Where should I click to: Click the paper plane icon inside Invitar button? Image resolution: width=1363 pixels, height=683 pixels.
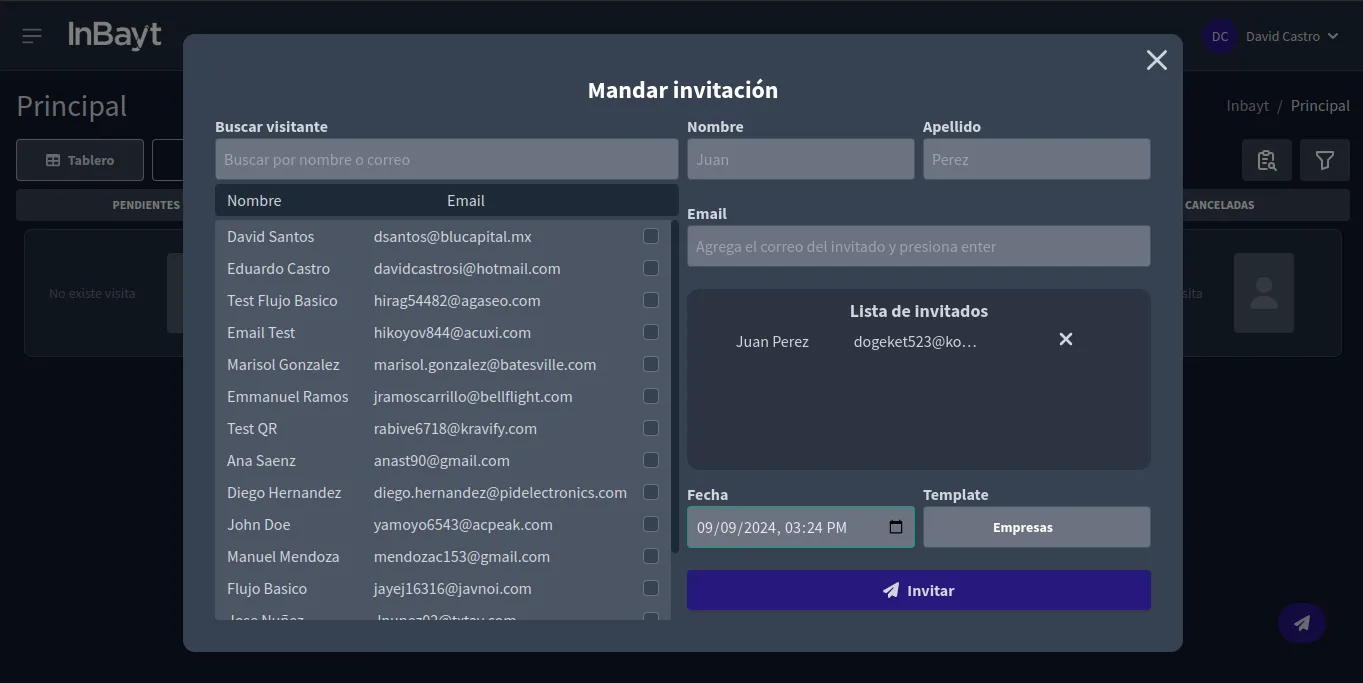[891, 590]
